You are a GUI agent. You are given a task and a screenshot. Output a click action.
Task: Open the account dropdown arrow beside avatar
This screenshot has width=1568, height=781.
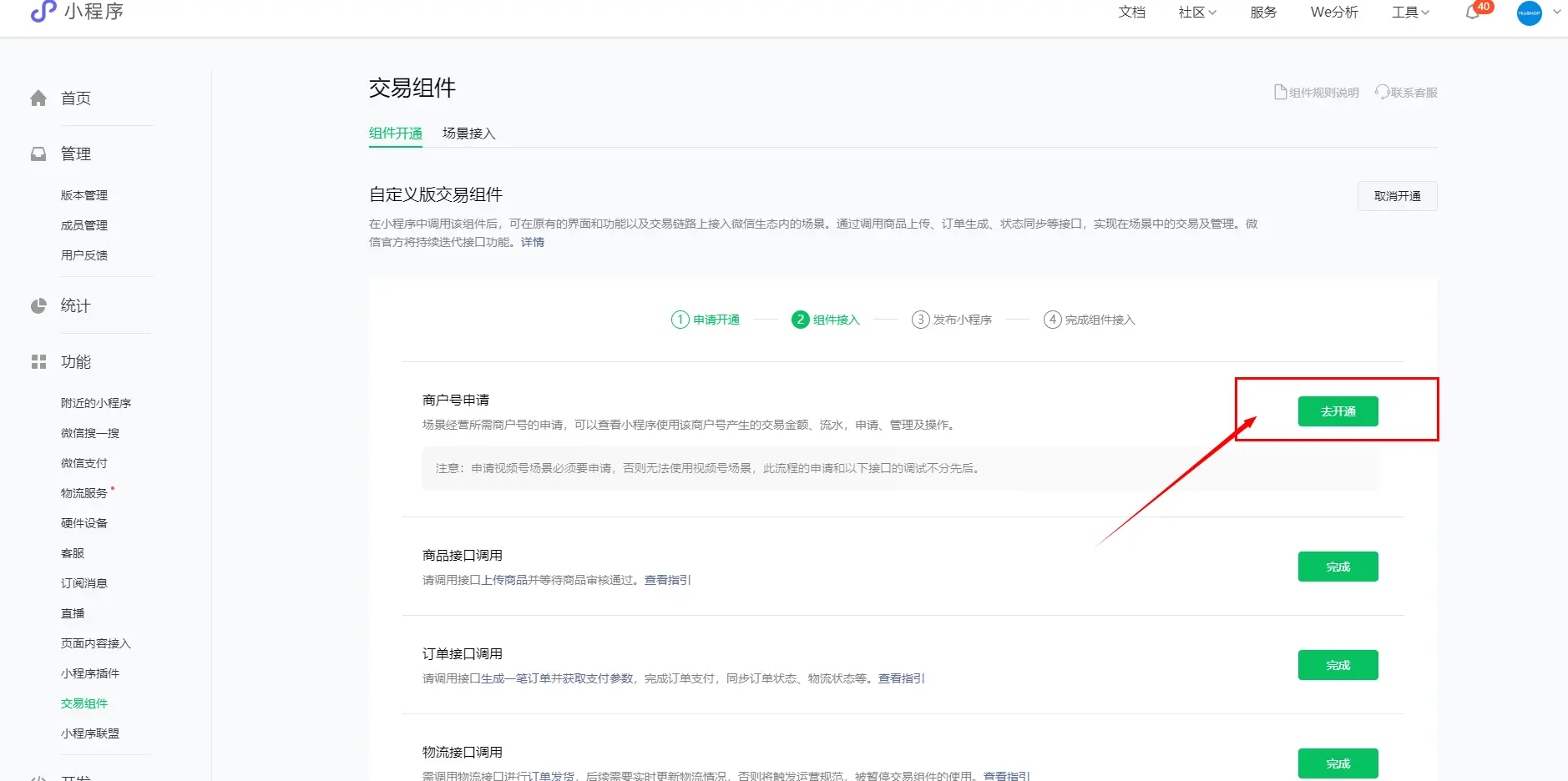(1557, 13)
